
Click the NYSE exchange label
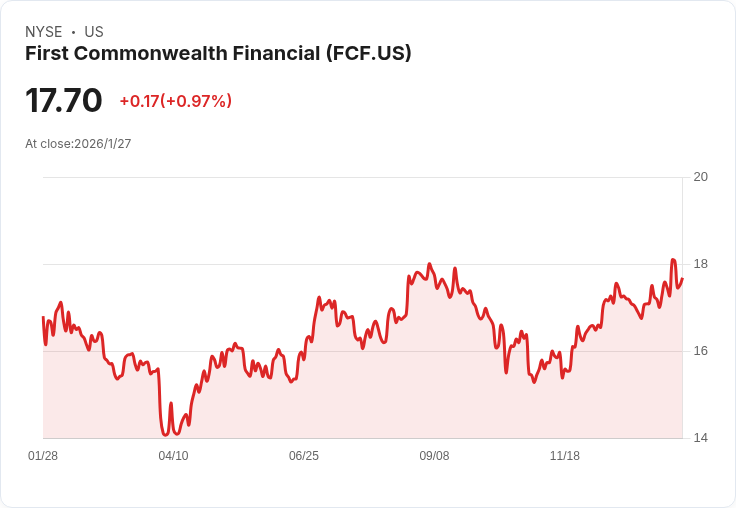44,32
